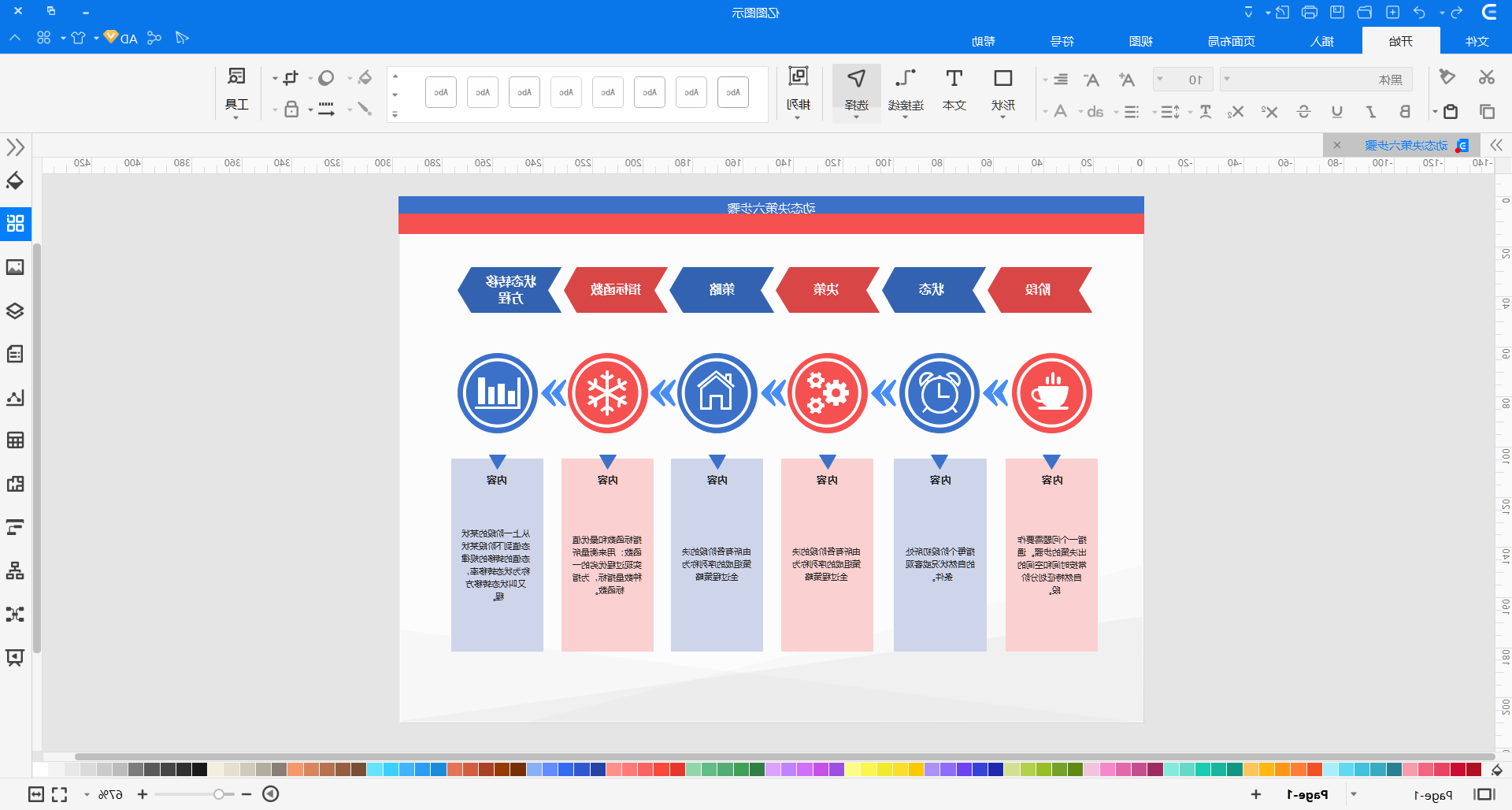Switch to the 符号 Symbol tab
The height and width of the screenshot is (810, 1512).
coord(1062,41)
